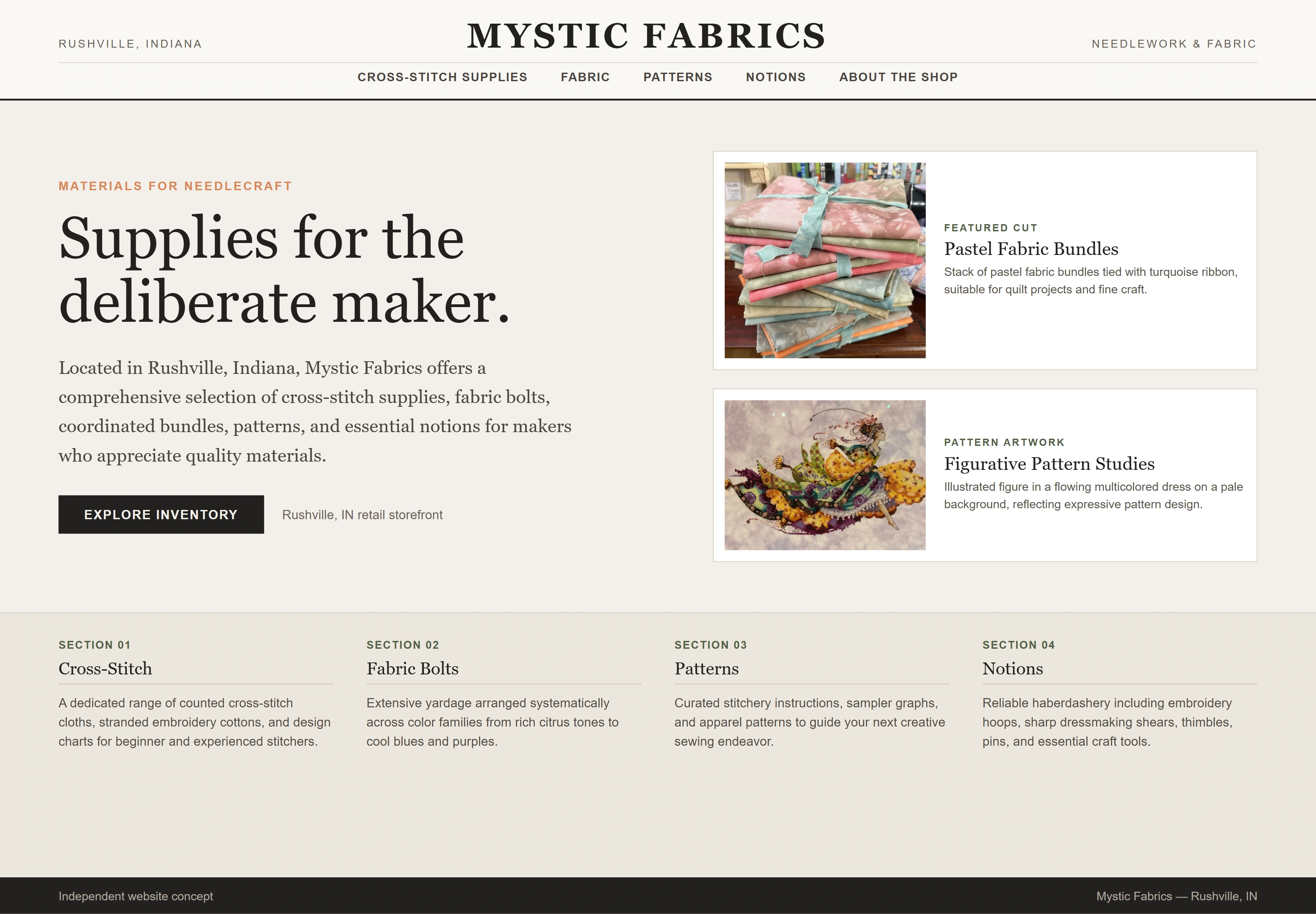Viewport: 1316px width, 914px height.
Task: Open About the Shop page
Action: (x=898, y=77)
